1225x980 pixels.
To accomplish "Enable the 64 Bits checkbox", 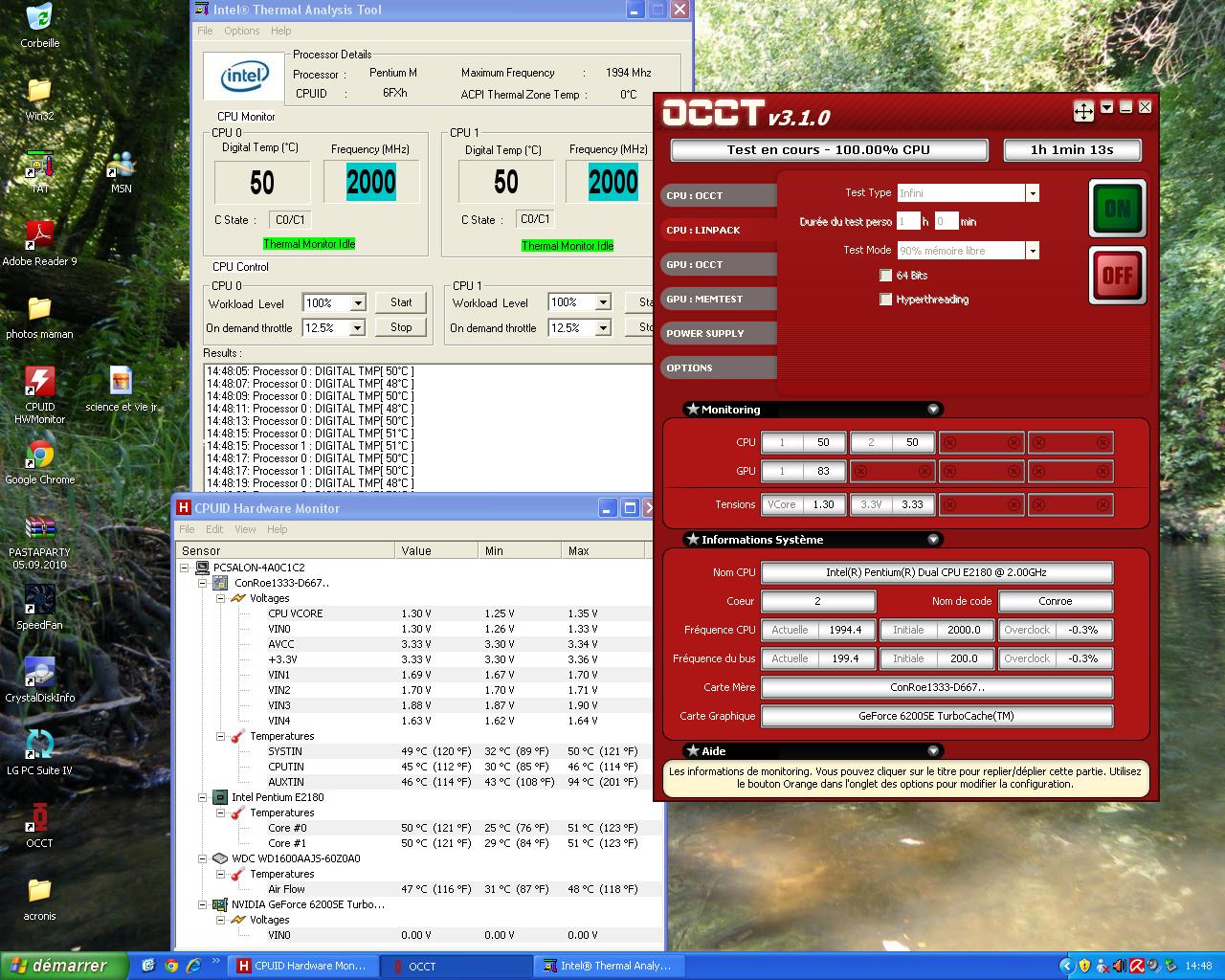I will (x=886, y=276).
